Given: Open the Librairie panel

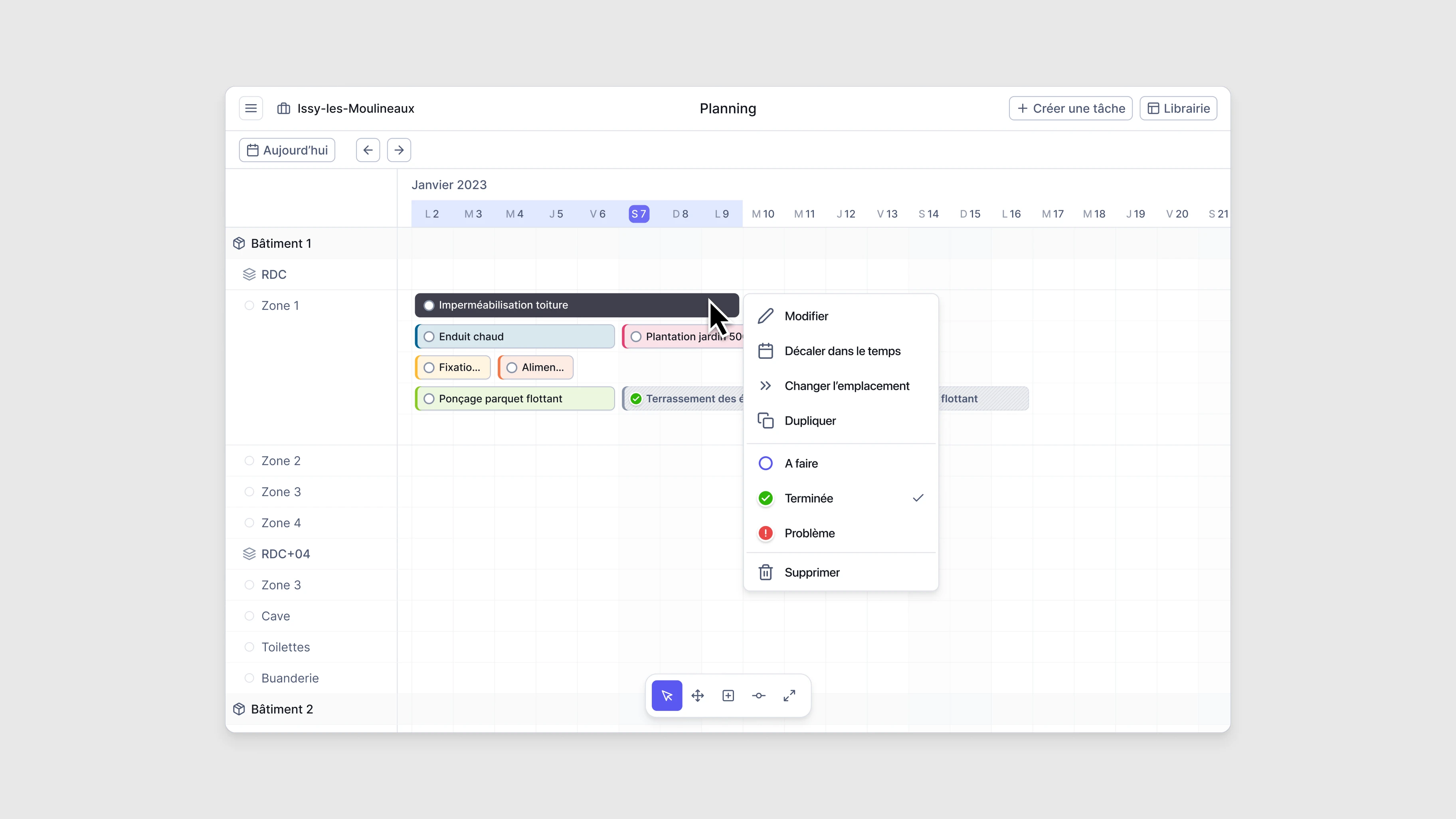Looking at the screenshot, I should click(x=1178, y=108).
